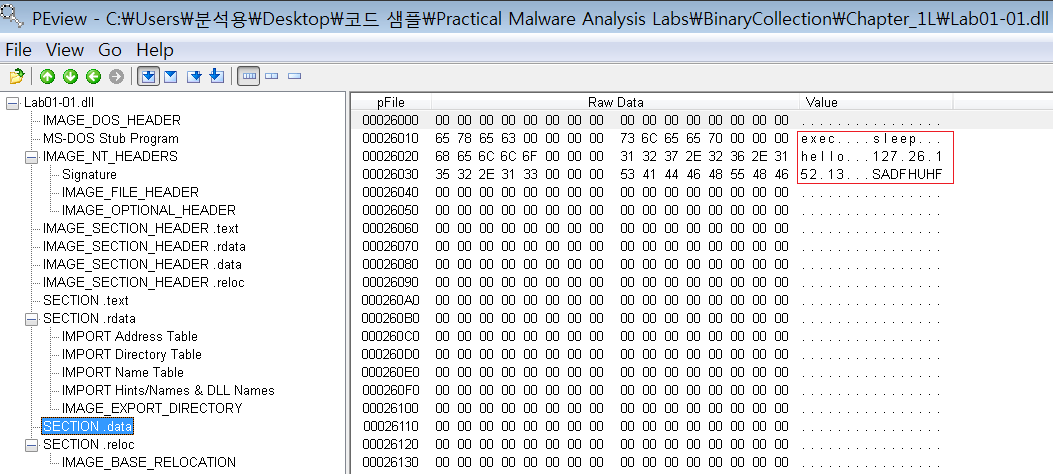Click offset 000260A0 in pFile column
Image resolution: width=1053 pixels, height=474 pixels.
pos(390,300)
